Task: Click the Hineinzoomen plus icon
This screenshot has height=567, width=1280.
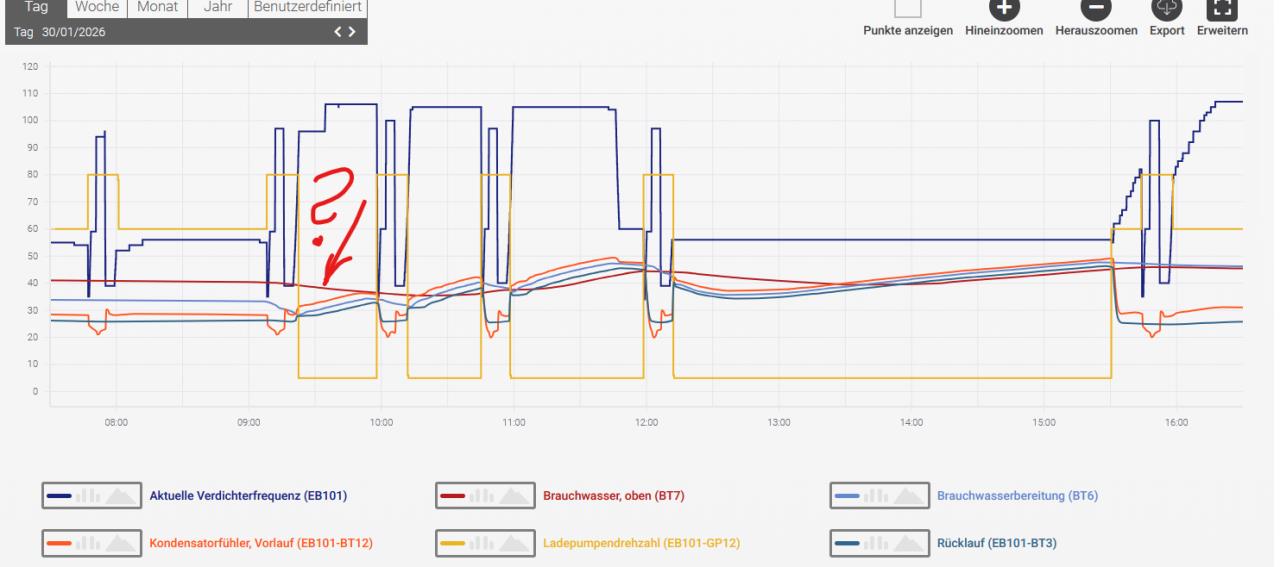Action: click(x=1004, y=8)
